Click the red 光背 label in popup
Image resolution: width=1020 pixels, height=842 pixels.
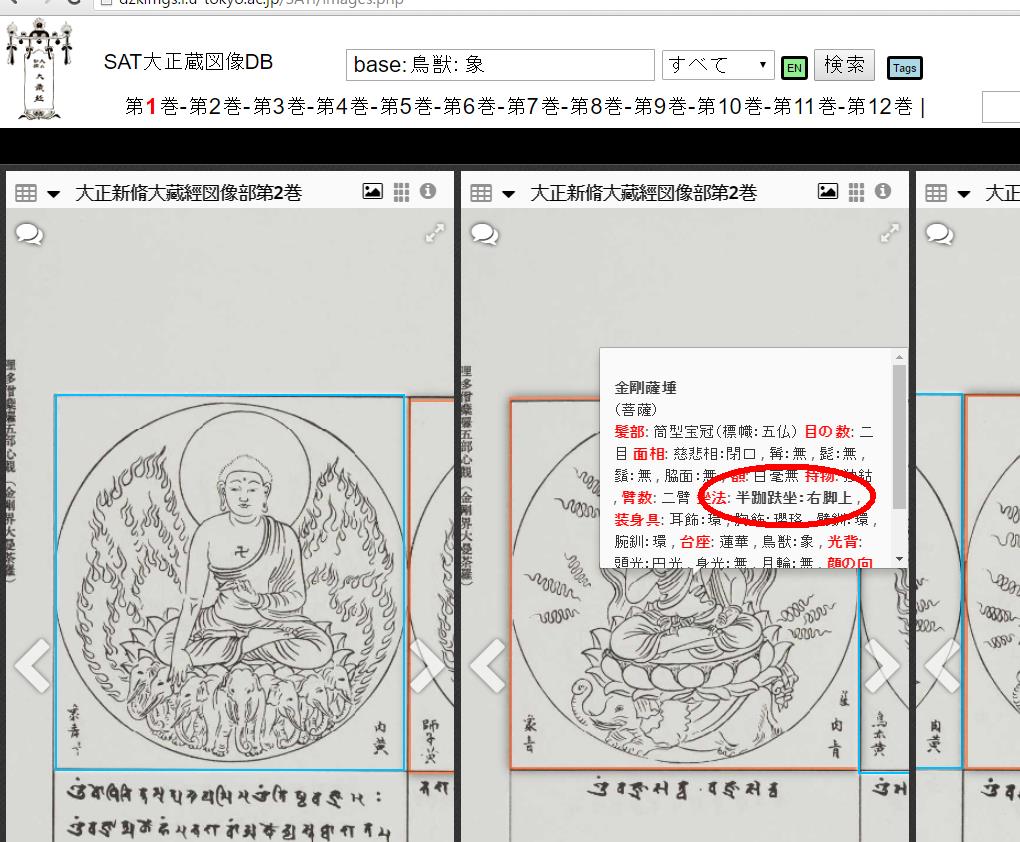coord(842,541)
